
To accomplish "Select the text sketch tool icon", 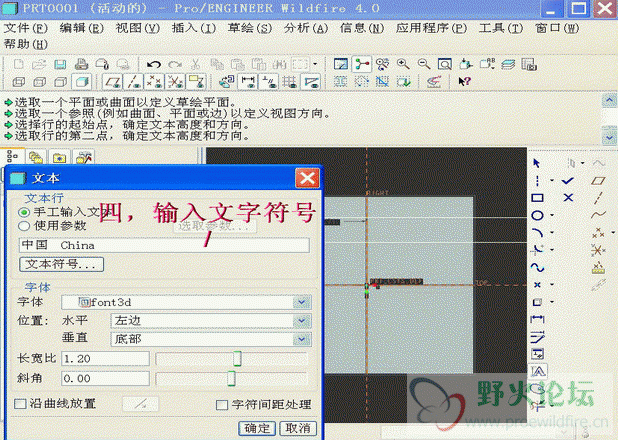I will (x=538, y=371).
